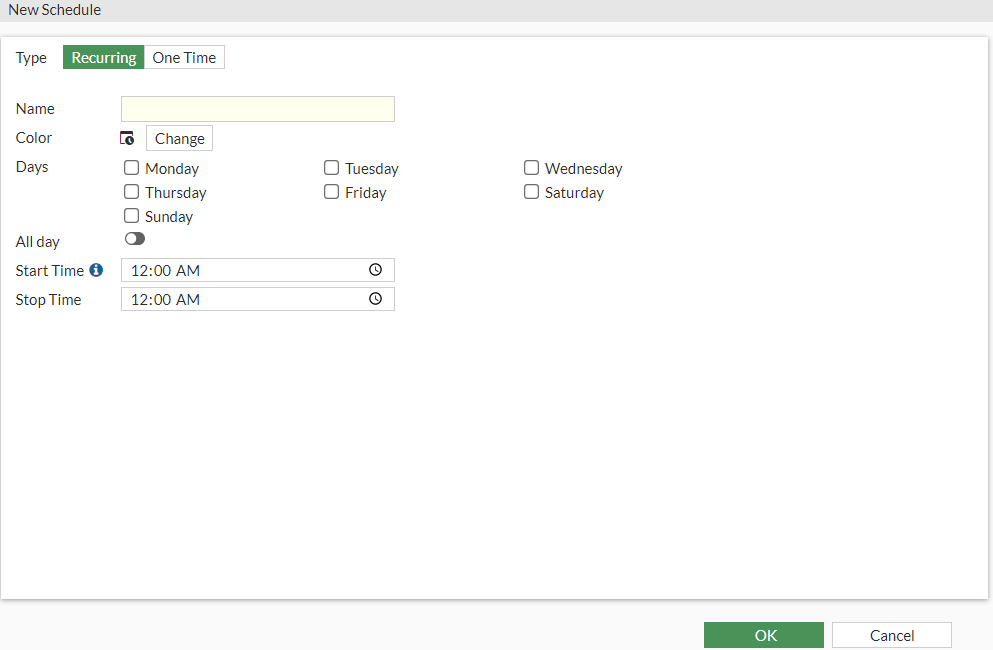
Task: Switch to the One Time schedule type
Action: (x=184, y=57)
